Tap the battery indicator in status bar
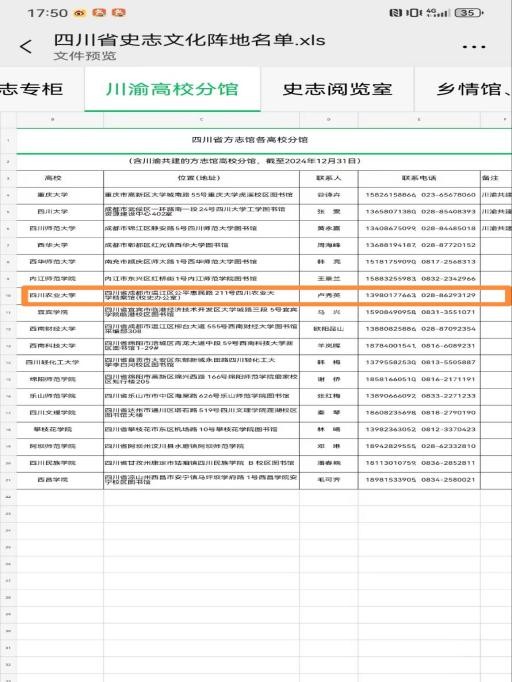The image size is (512, 682). pyautogui.click(x=468, y=13)
